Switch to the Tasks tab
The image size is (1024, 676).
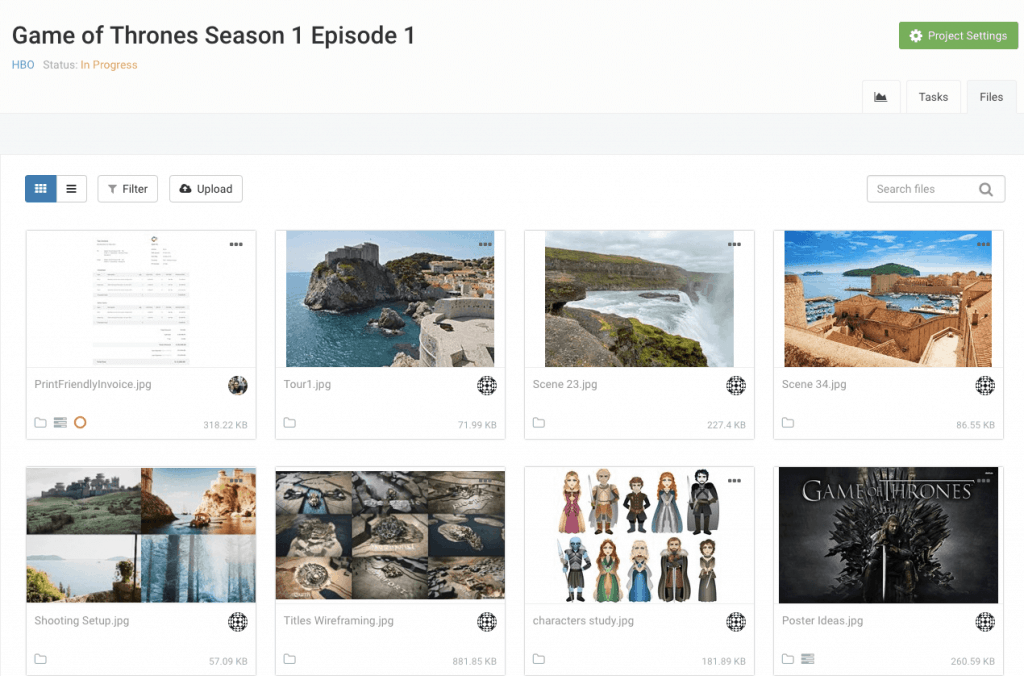933,96
